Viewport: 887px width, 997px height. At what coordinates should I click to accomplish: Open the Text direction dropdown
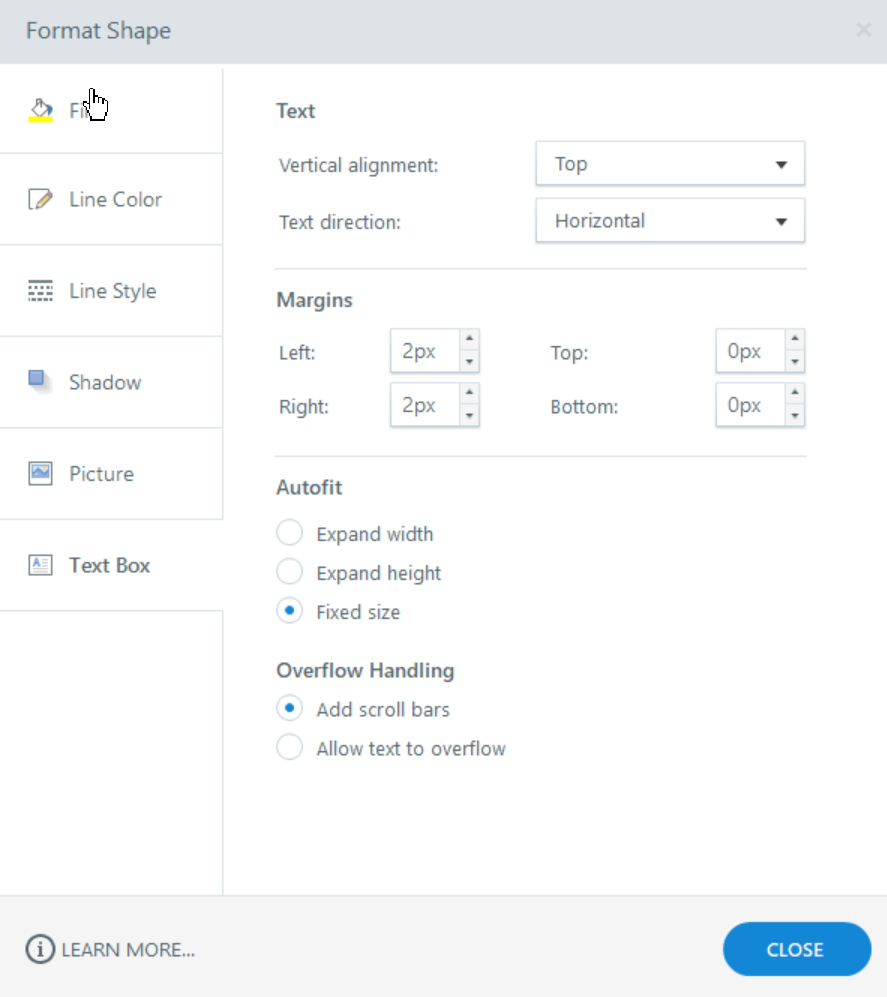tap(670, 221)
